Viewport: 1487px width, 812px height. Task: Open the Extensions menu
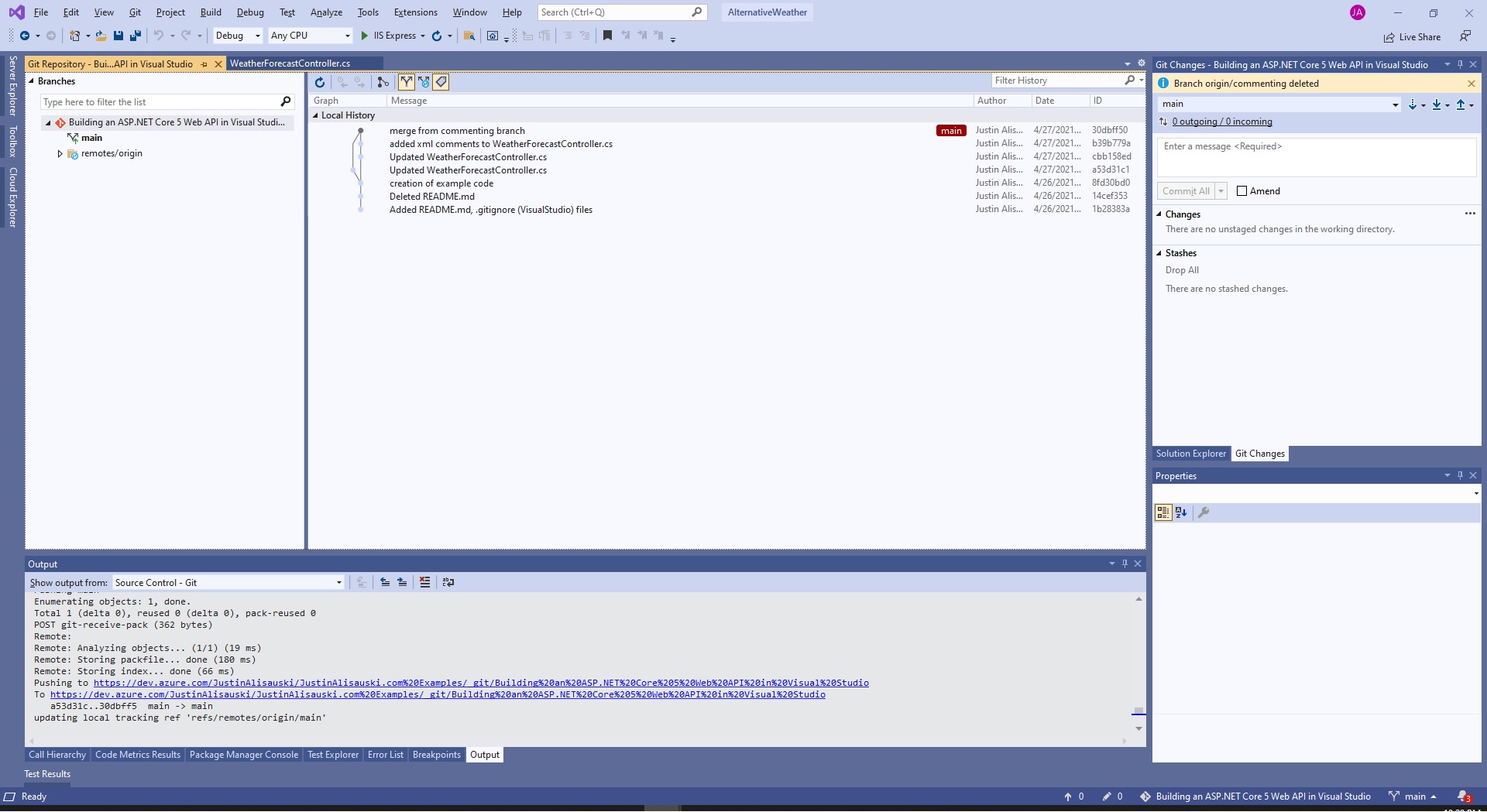point(415,12)
